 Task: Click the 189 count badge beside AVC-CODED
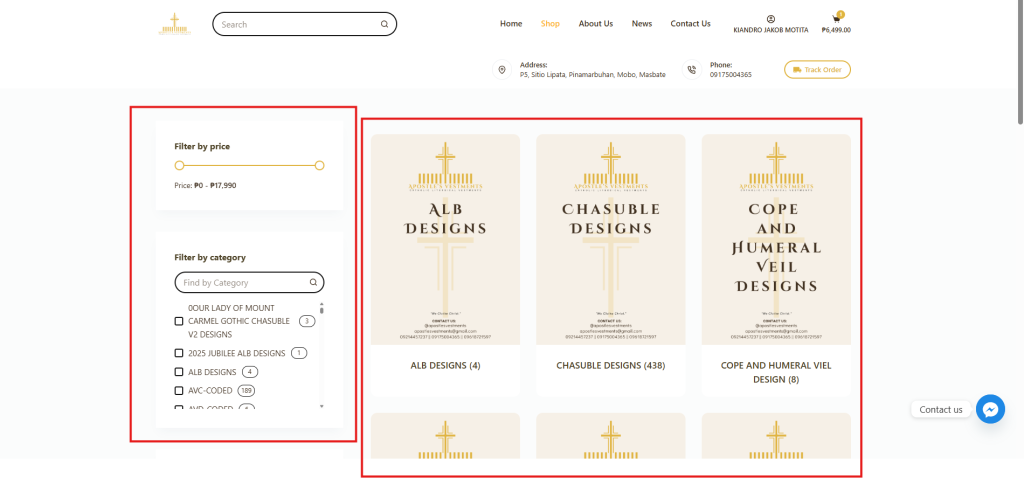point(246,391)
